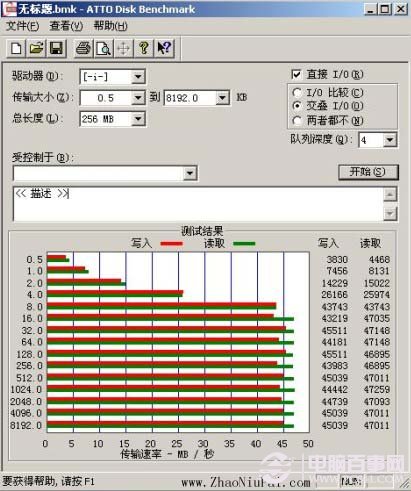This screenshot has height=491, width=411.
Task: Click the four-arrow move toolbar icon
Action: coord(124,49)
